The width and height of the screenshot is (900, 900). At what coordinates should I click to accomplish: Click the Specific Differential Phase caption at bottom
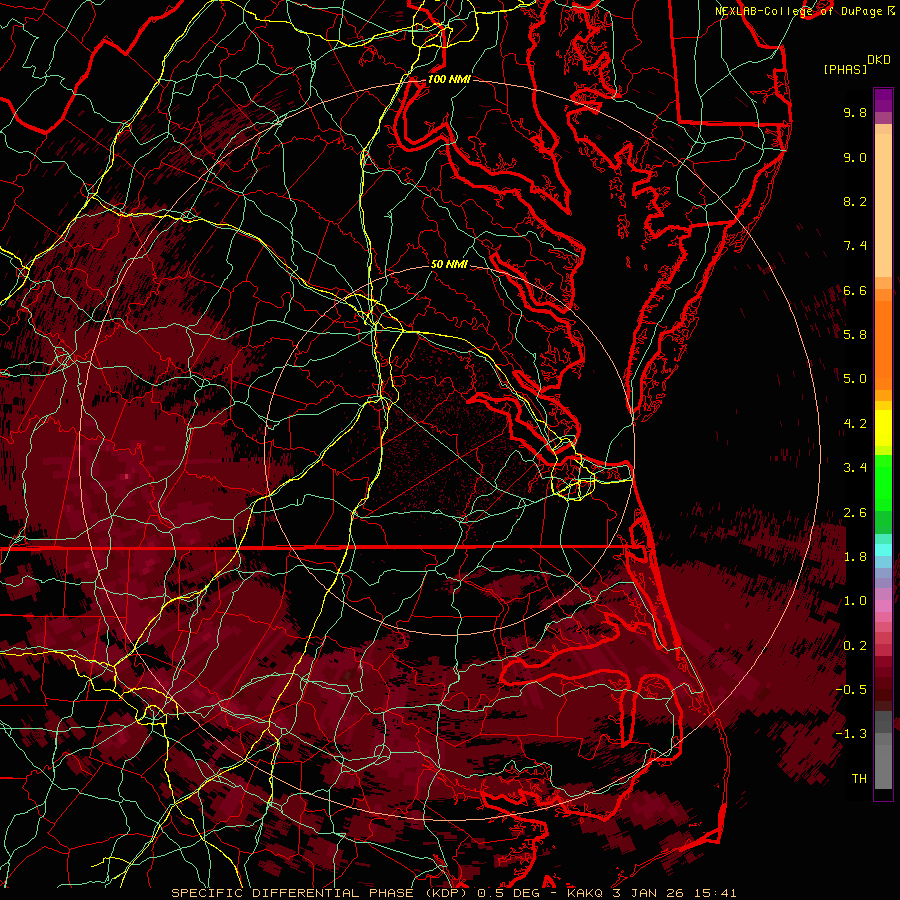(x=453, y=893)
